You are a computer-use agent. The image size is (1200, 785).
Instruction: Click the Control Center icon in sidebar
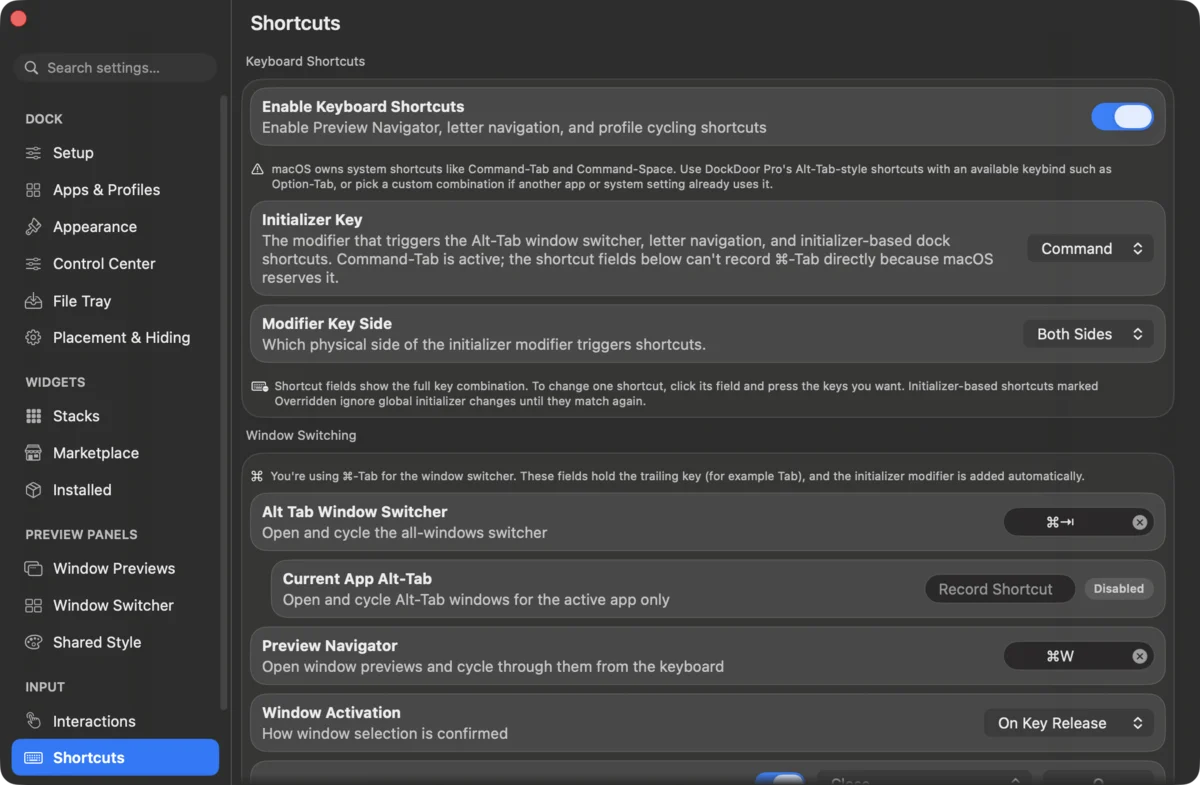pyautogui.click(x=33, y=264)
